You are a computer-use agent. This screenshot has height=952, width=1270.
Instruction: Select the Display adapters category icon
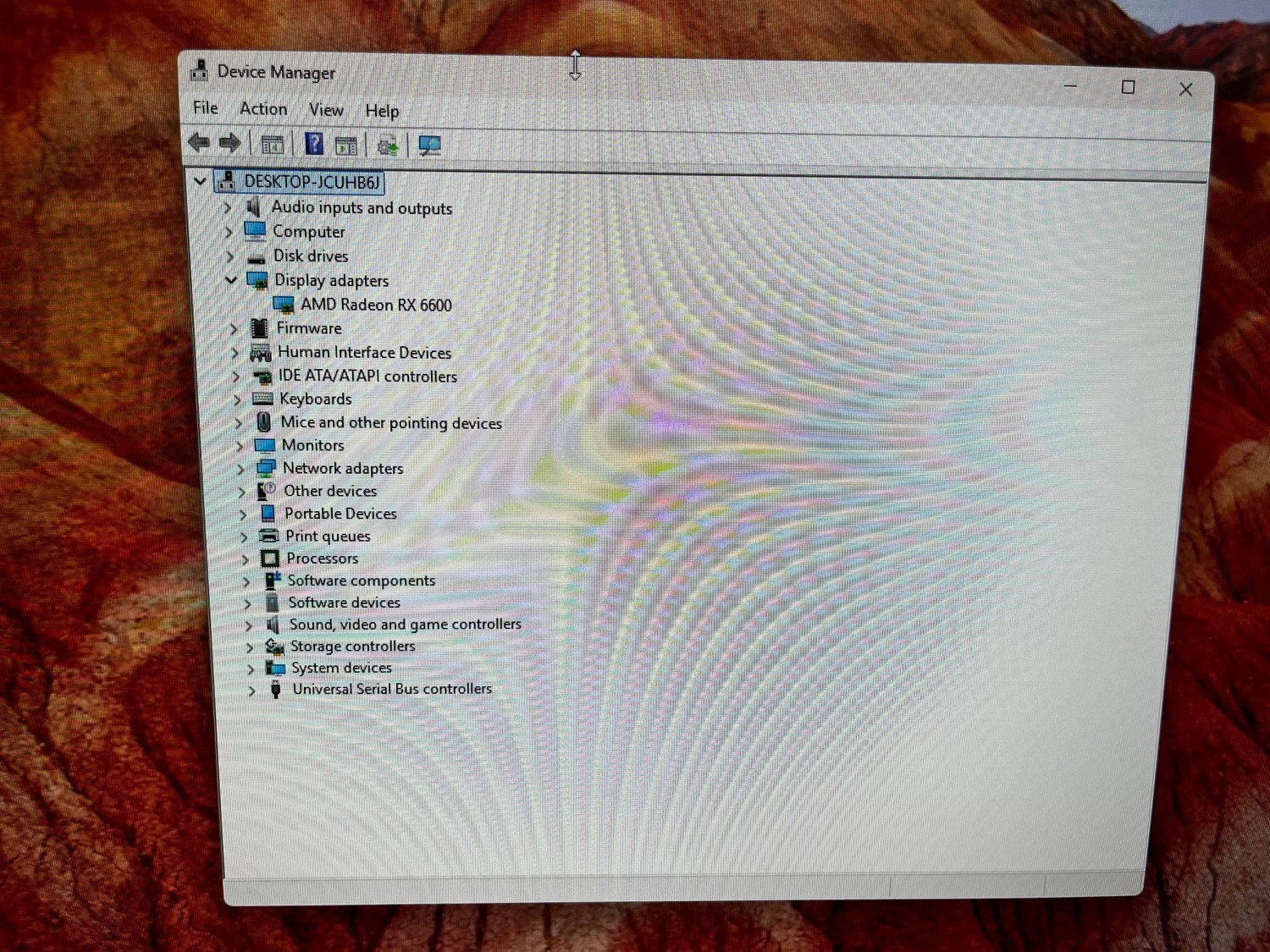[257, 280]
